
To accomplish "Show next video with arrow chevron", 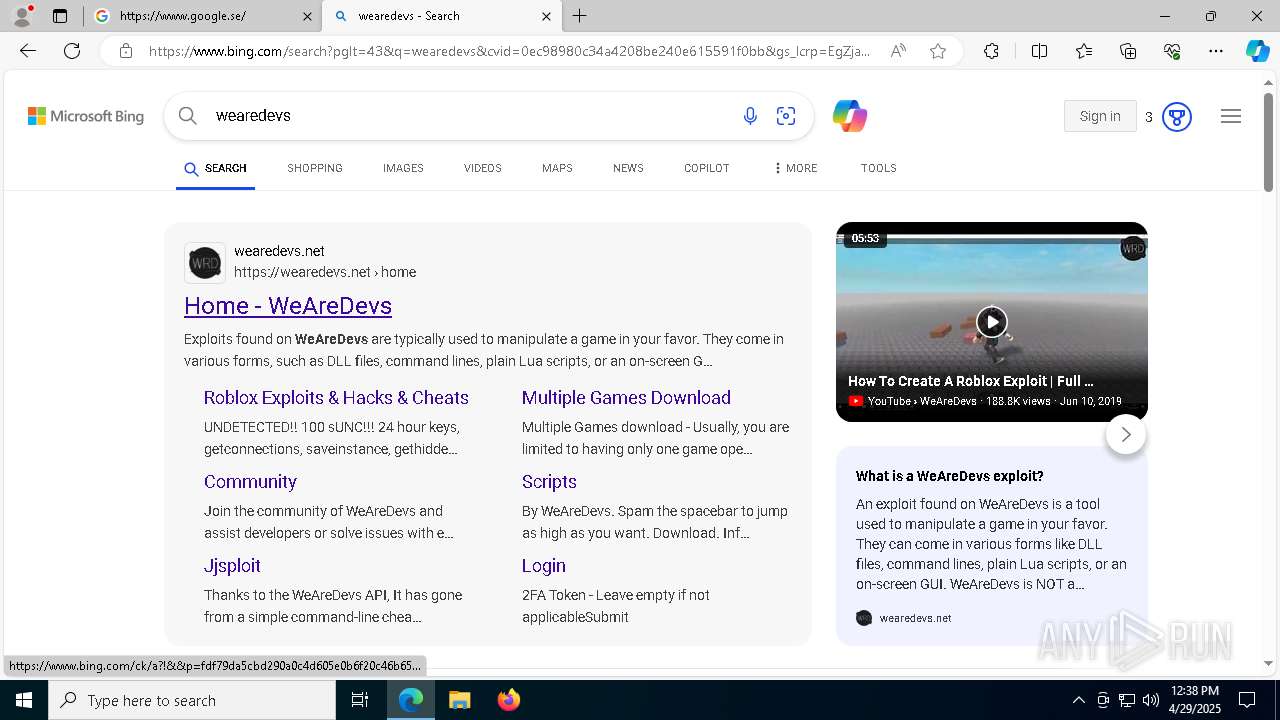I will 1126,434.
